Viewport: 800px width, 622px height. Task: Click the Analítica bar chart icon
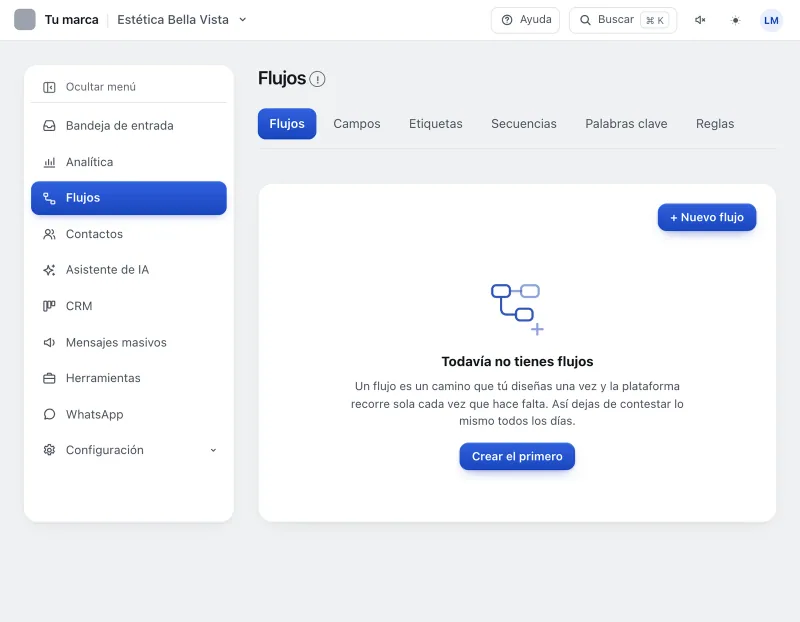tap(49, 162)
